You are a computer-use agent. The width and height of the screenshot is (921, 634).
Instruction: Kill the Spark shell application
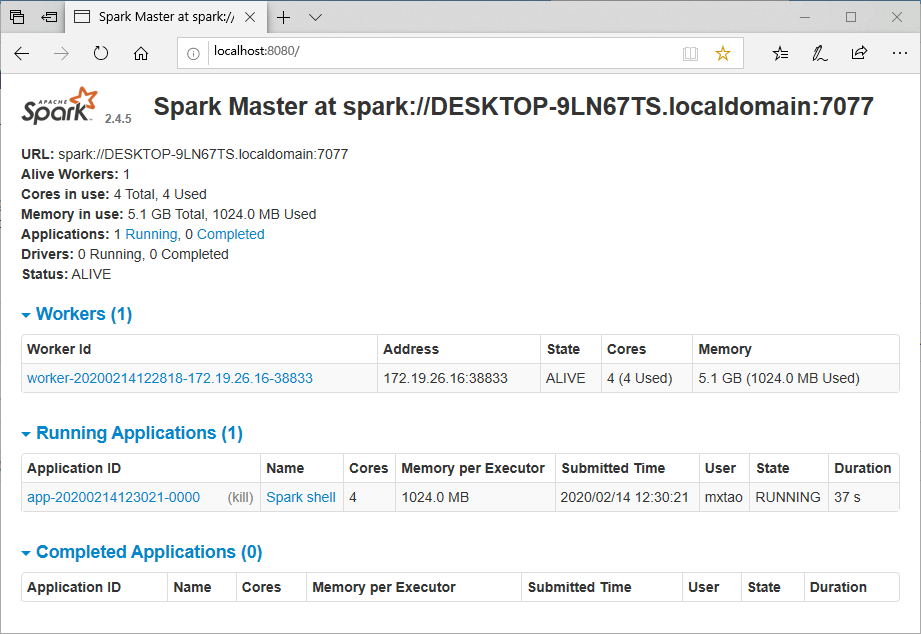point(239,497)
